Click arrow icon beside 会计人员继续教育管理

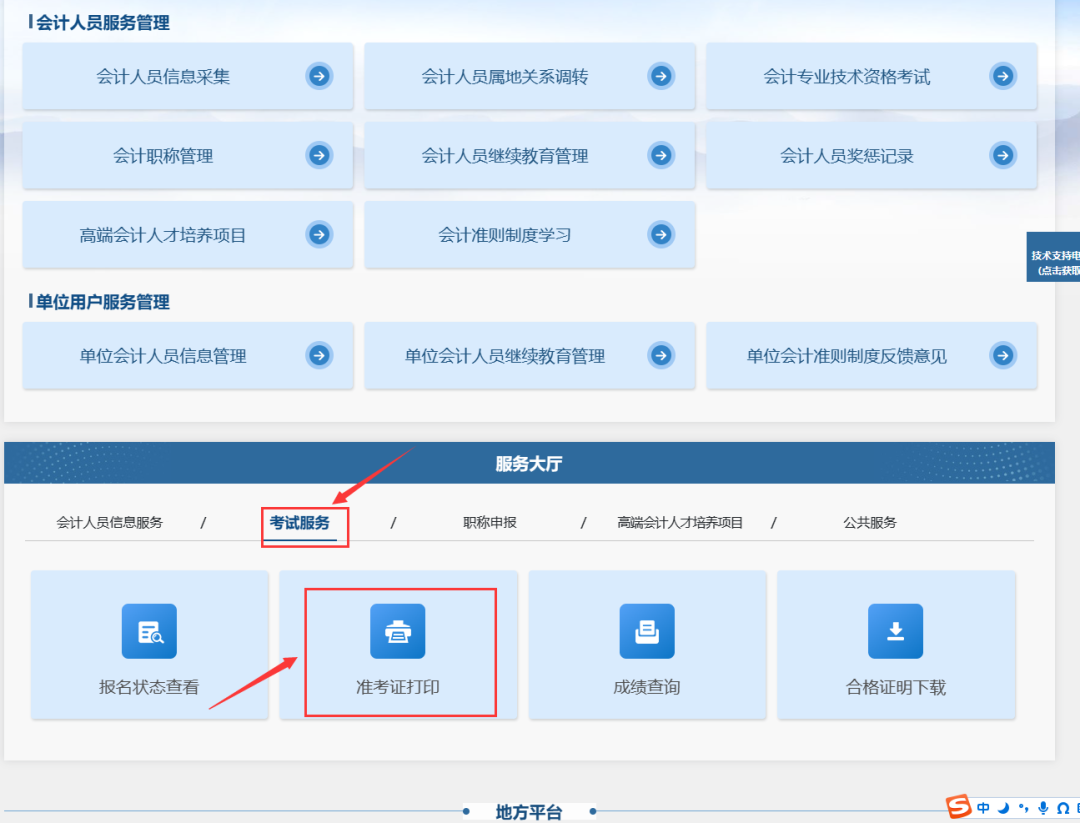pos(661,155)
